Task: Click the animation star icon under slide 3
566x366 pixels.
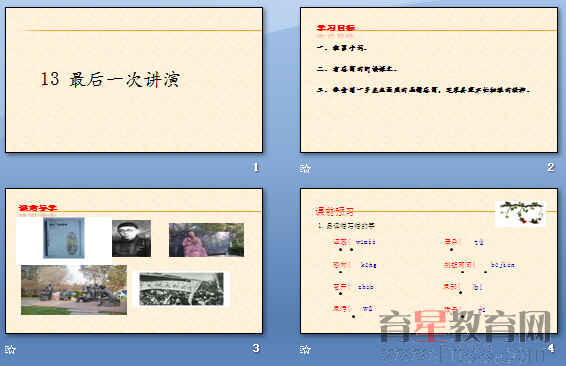Action: click(x=10, y=349)
